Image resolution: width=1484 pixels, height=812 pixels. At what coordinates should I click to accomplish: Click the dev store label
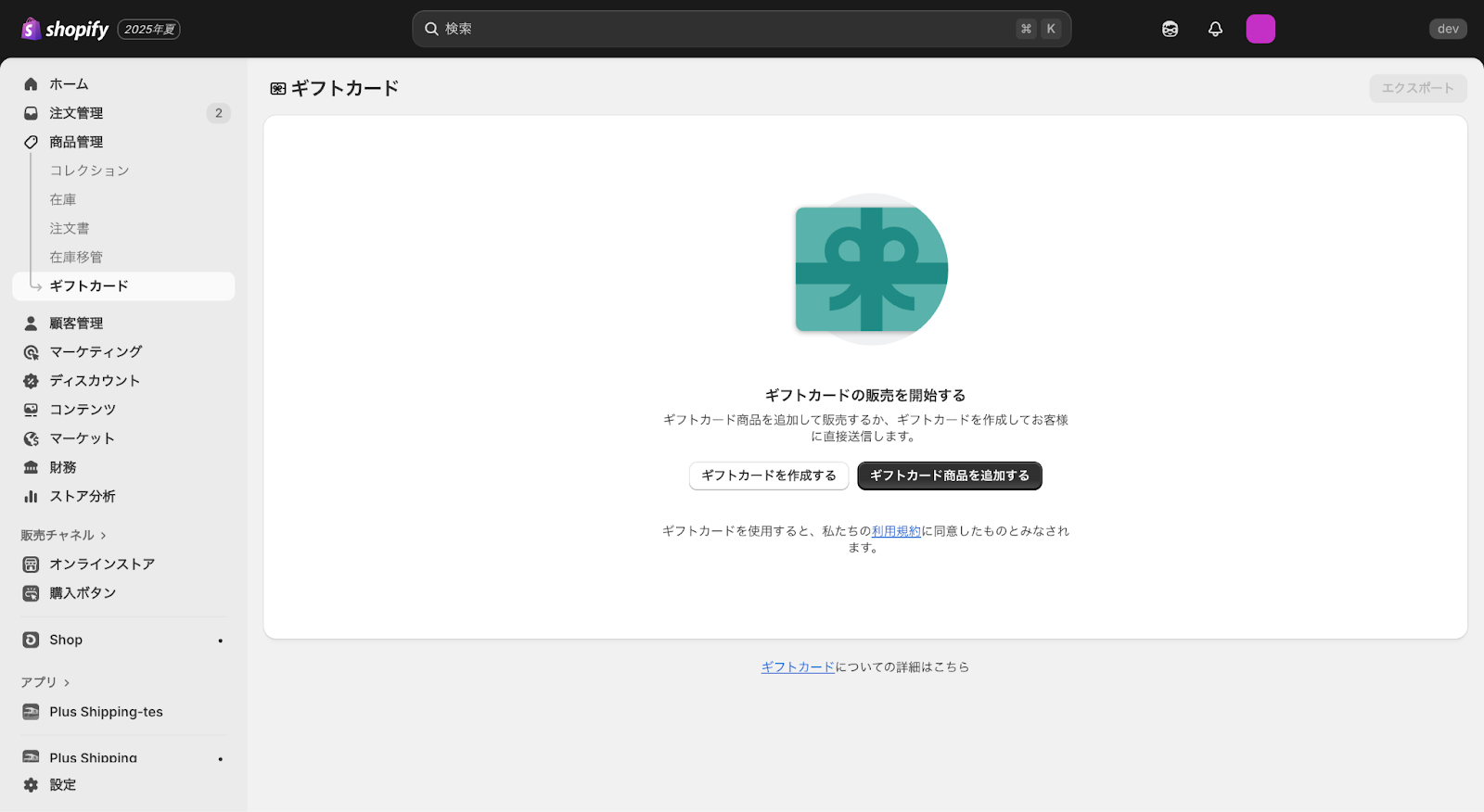click(1448, 29)
